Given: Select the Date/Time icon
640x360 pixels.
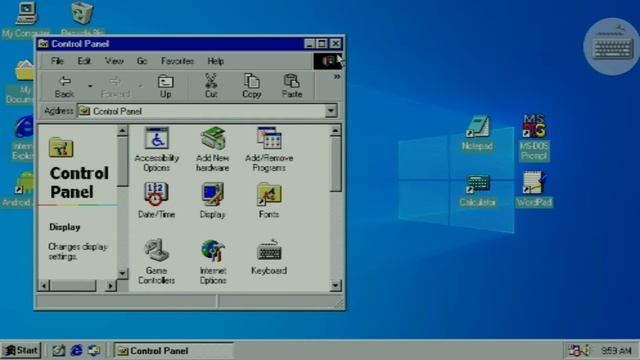Looking at the screenshot, I should [156, 201].
